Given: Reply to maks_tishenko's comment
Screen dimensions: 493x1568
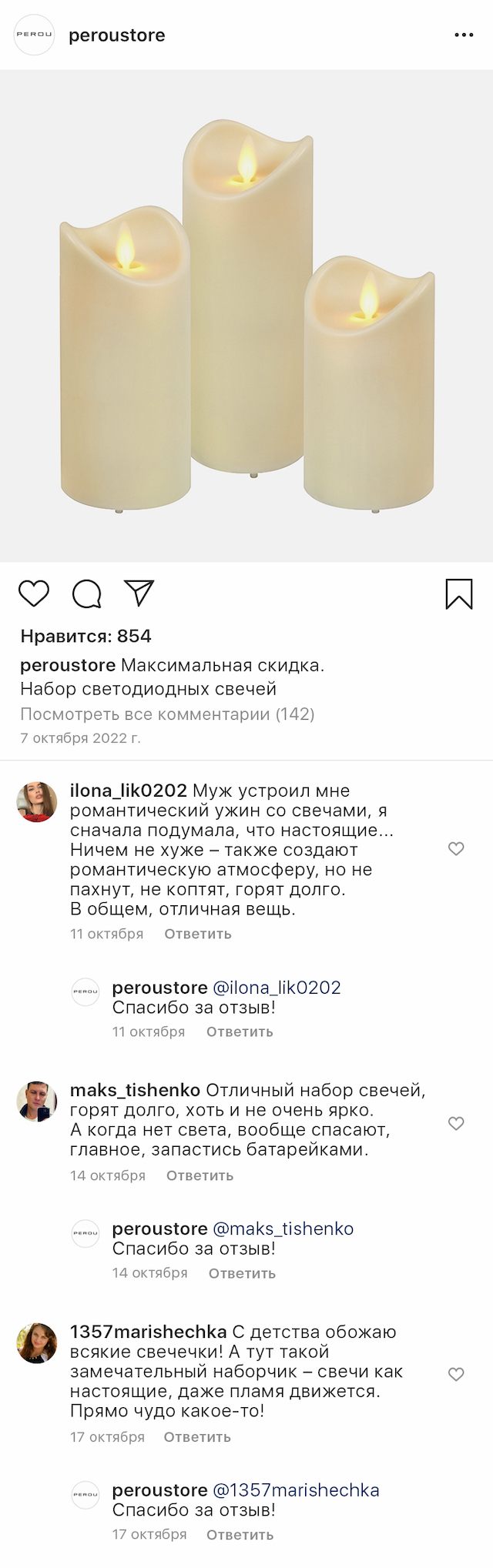Looking at the screenshot, I should (200, 1175).
